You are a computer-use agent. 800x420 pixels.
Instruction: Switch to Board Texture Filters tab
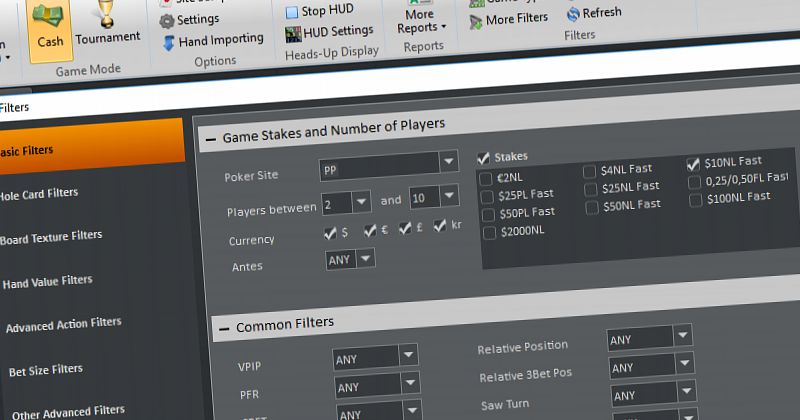pos(52,236)
